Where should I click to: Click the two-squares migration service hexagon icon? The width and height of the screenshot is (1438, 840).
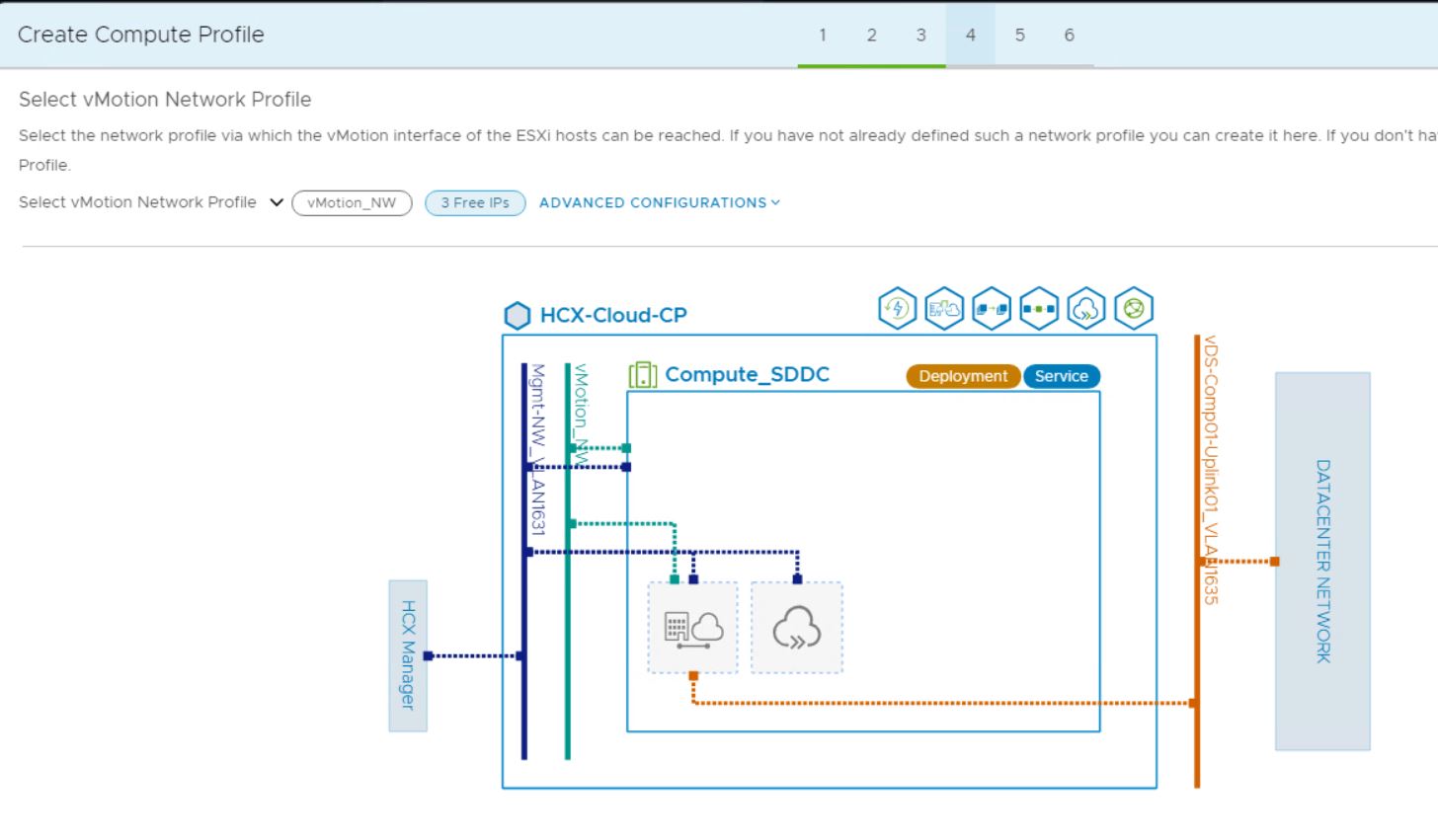(992, 309)
